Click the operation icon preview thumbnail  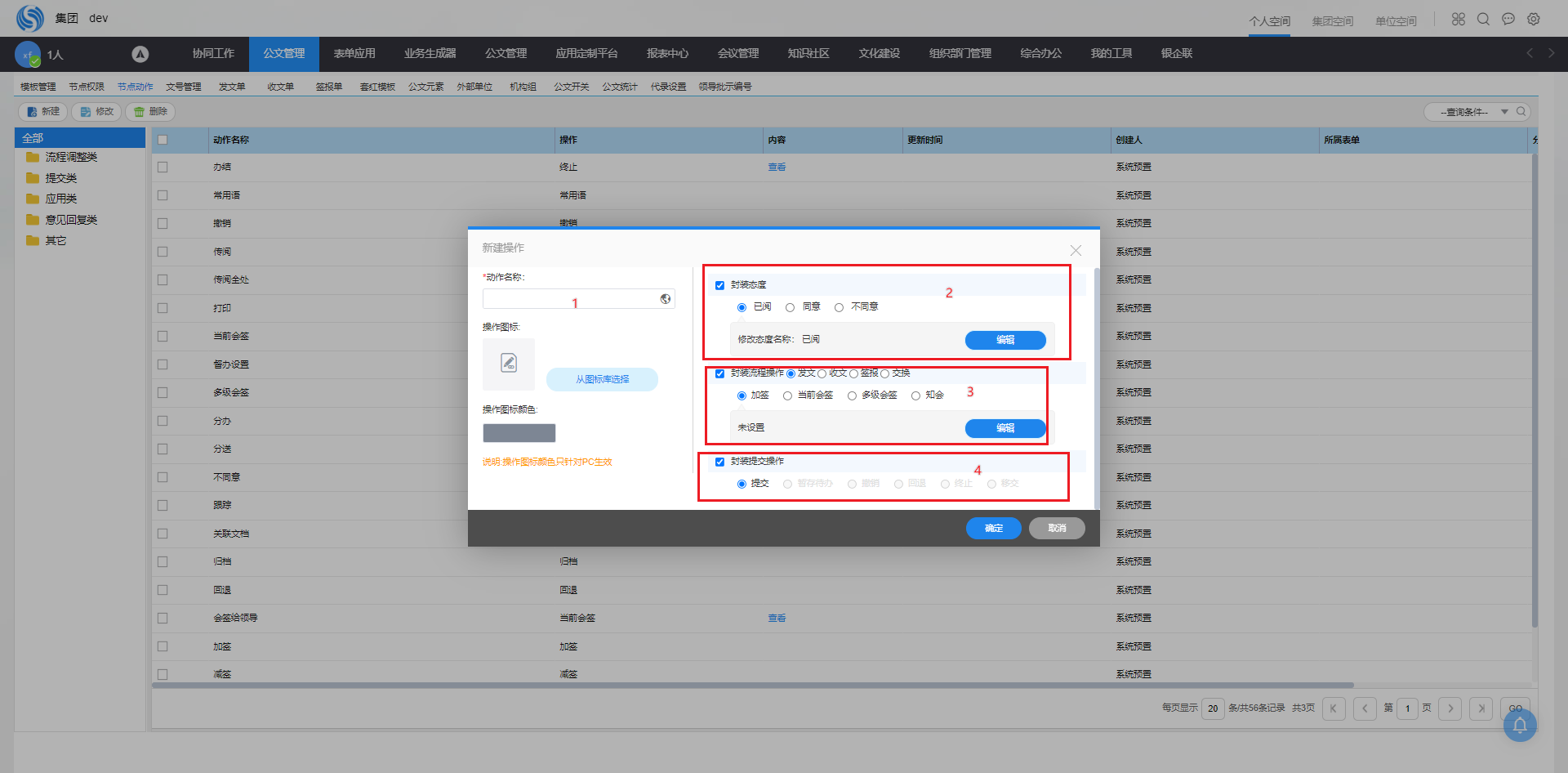click(x=508, y=364)
